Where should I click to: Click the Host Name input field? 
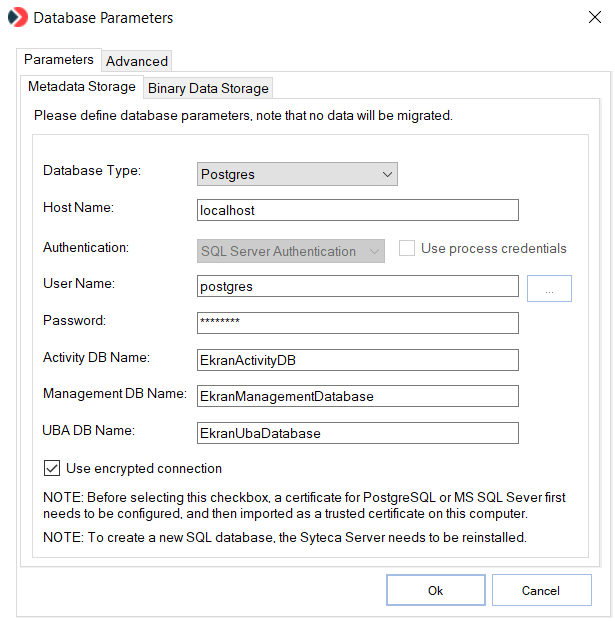pyautogui.click(x=358, y=210)
